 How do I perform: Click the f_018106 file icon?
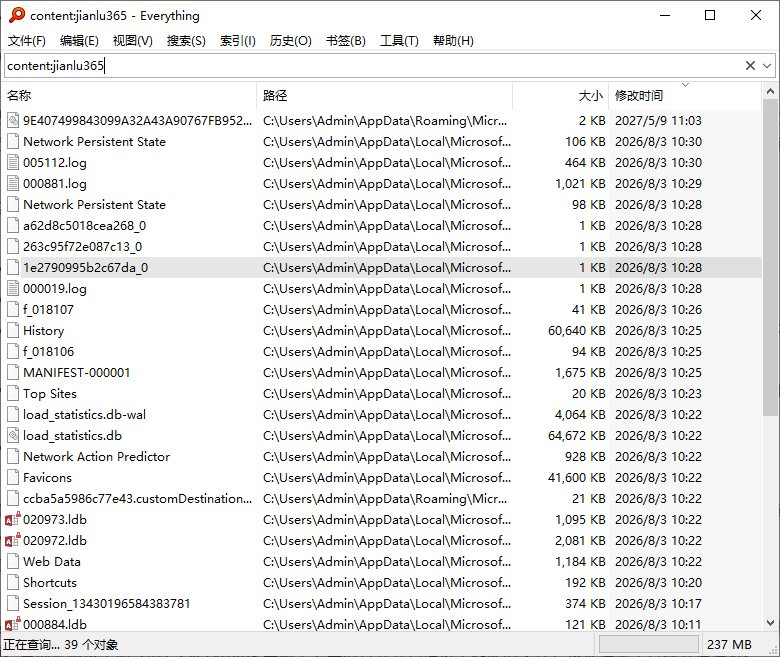point(13,352)
